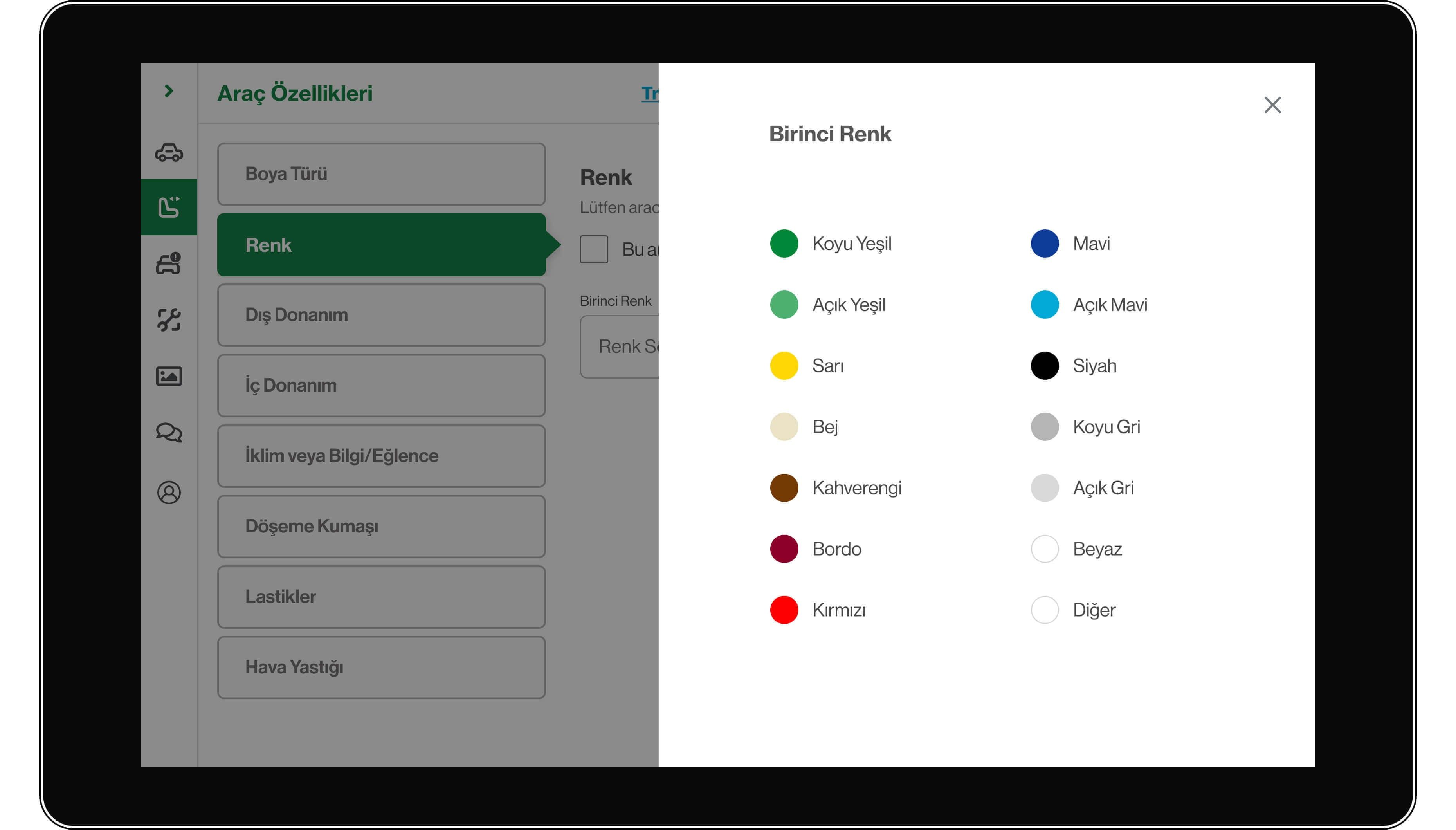Open the tools/mechanical section icon
Viewport: 1456px width, 830px height.
pos(169,320)
